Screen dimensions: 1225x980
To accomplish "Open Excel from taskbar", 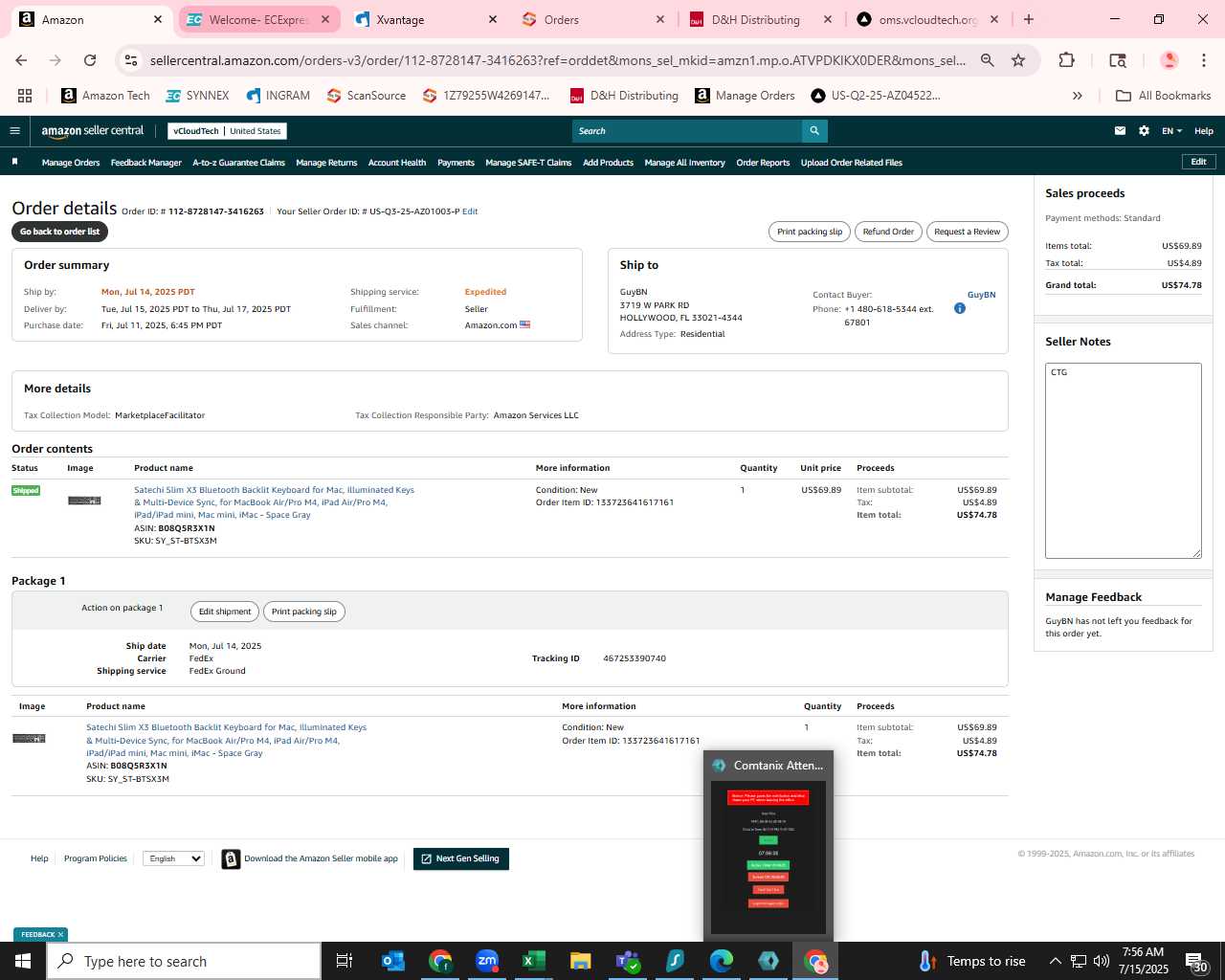I will (534, 961).
